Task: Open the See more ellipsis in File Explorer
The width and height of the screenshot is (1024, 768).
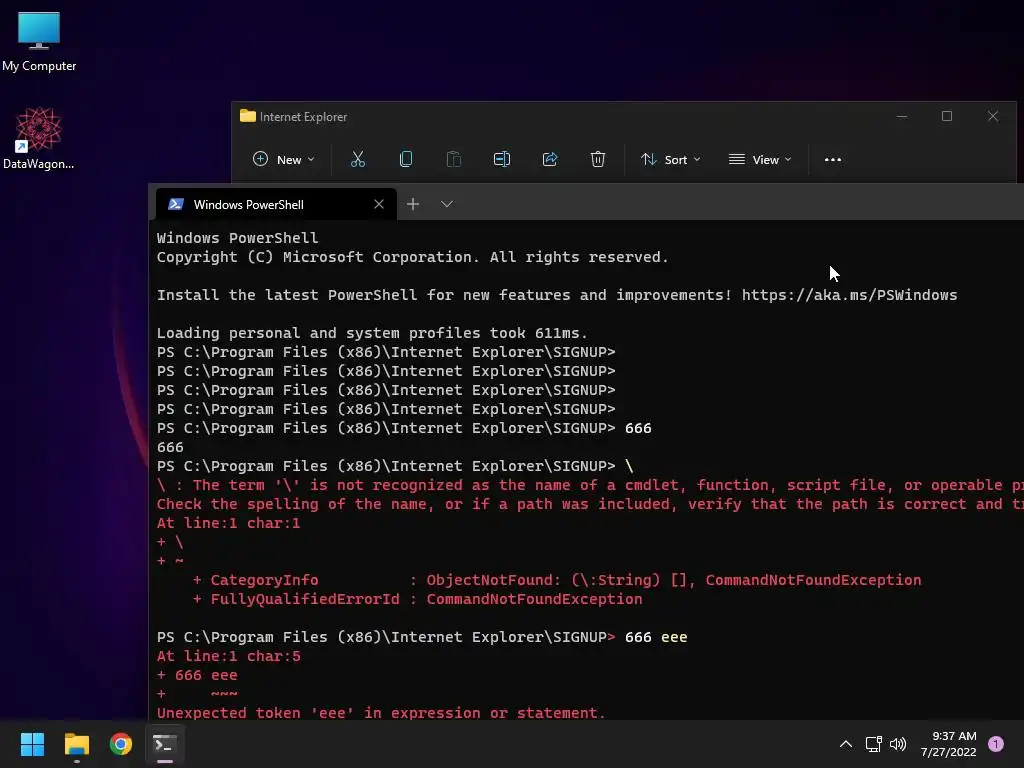Action: [x=833, y=159]
